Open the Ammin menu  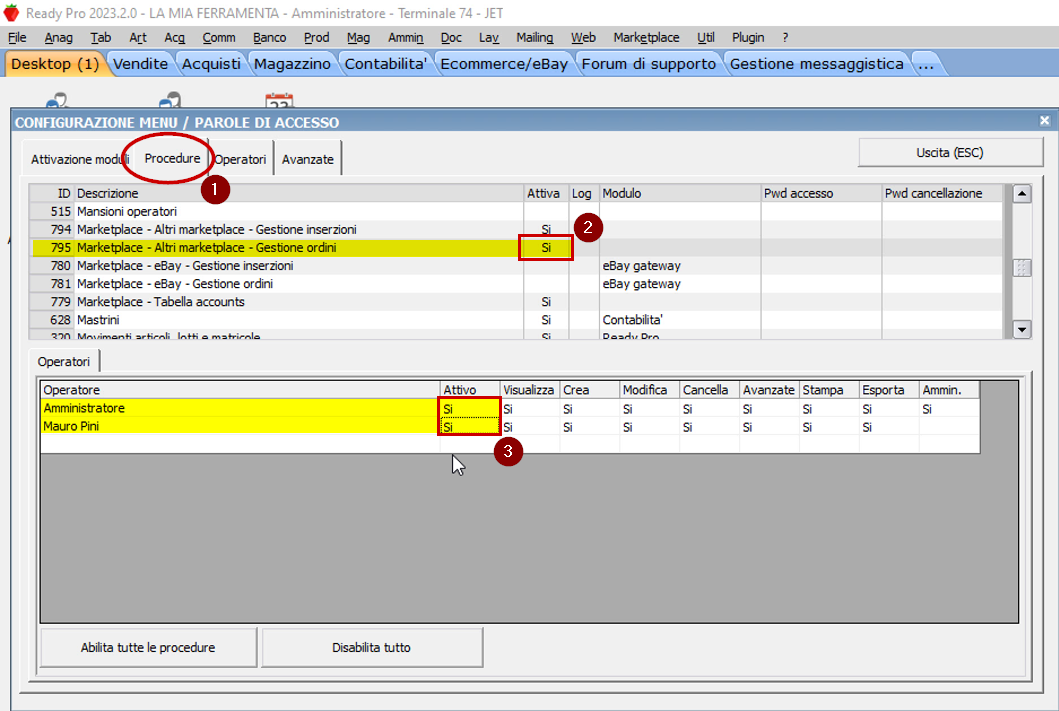(x=405, y=38)
